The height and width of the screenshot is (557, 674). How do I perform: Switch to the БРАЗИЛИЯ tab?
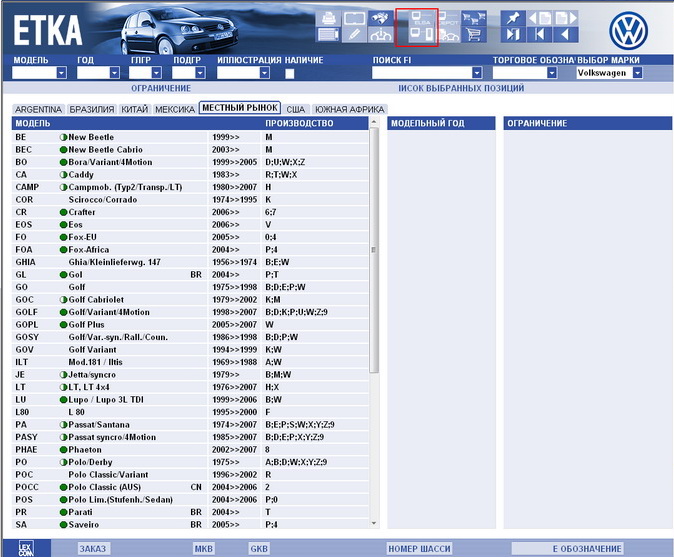(92, 109)
